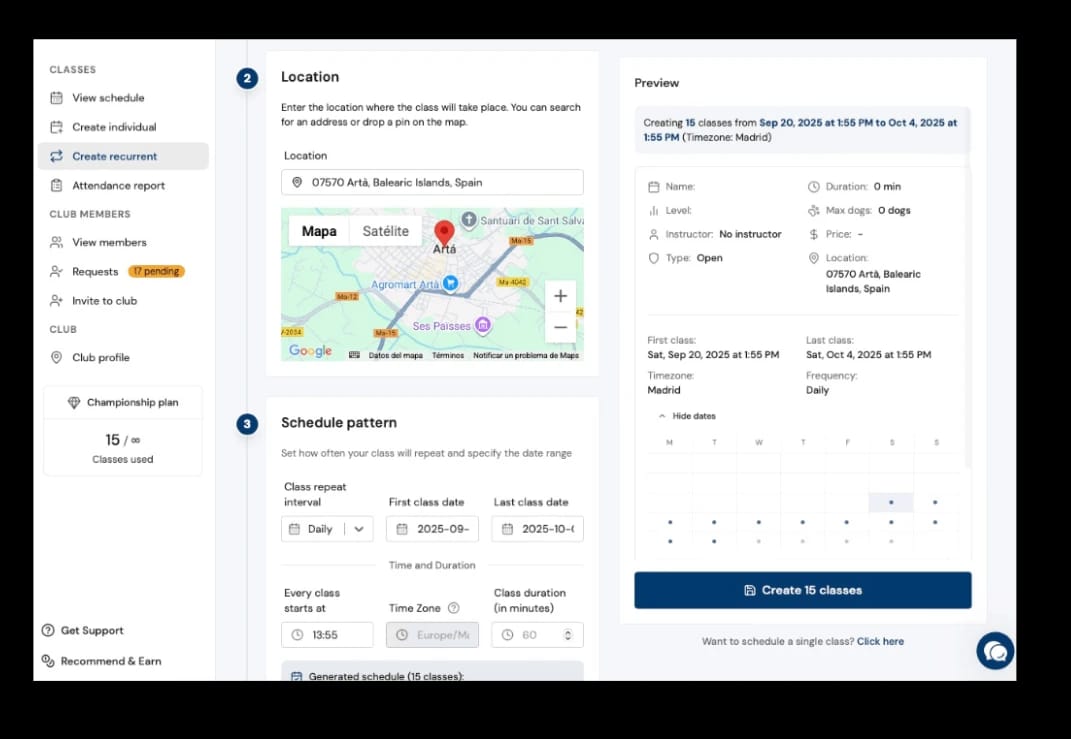This screenshot has width=1071, height=739.
Task: Follow the Click here single class link
Action: point(880,641)
